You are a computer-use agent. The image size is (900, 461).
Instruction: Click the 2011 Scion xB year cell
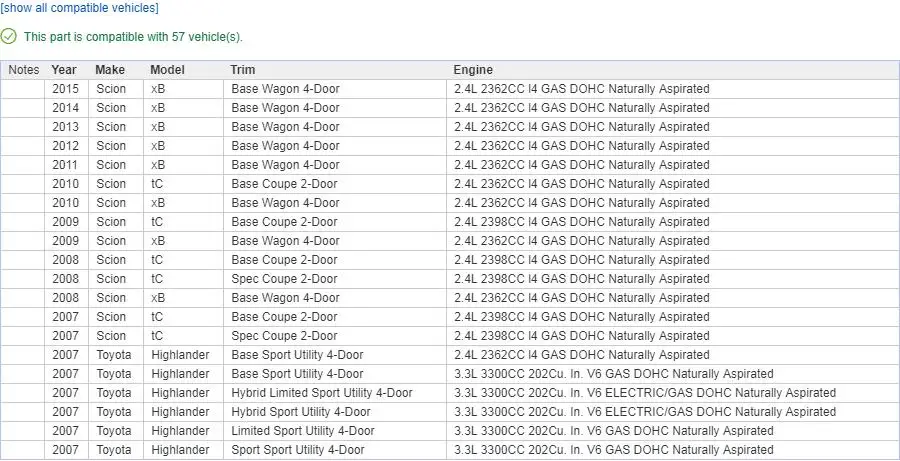66,165
